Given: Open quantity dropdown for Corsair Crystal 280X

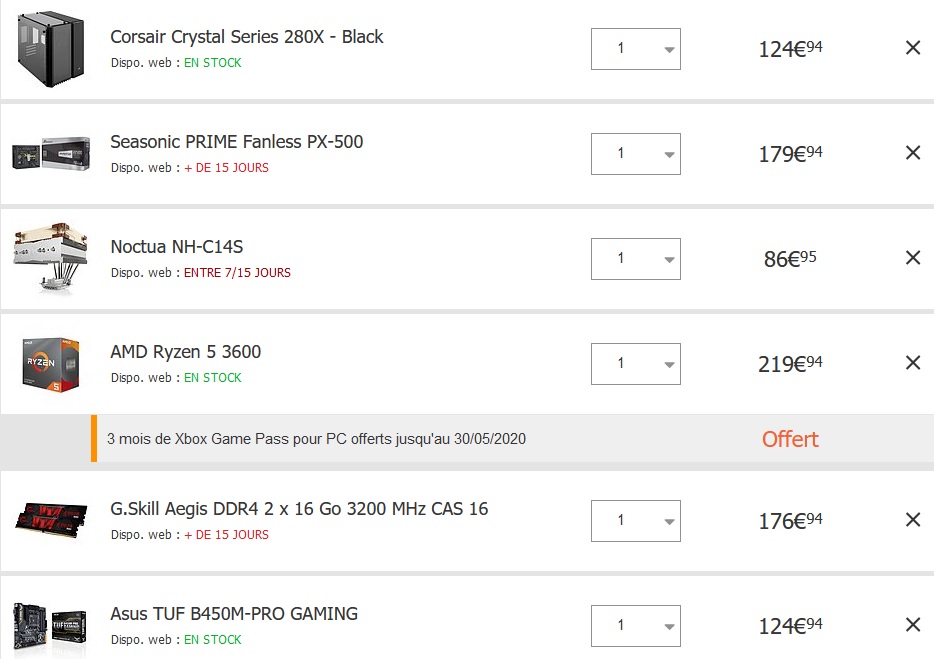Looking at the screenshot, I should click(636, 49).
